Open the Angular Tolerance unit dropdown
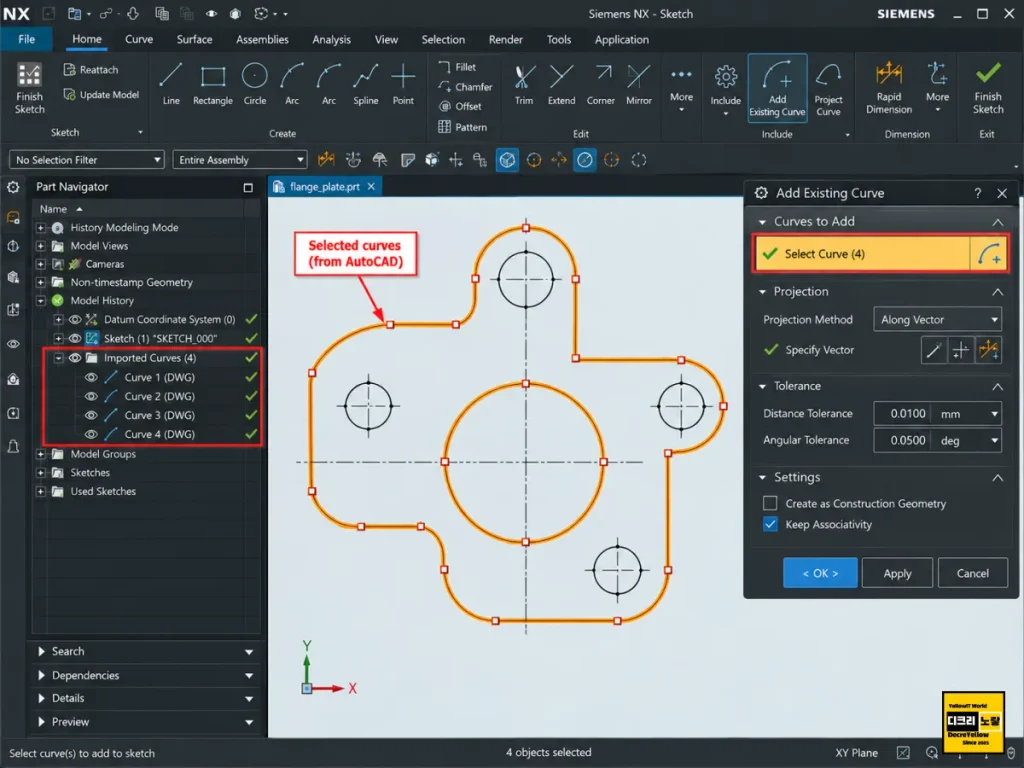The width and height of the screenshot is (1024, 768). coord(967,440)
